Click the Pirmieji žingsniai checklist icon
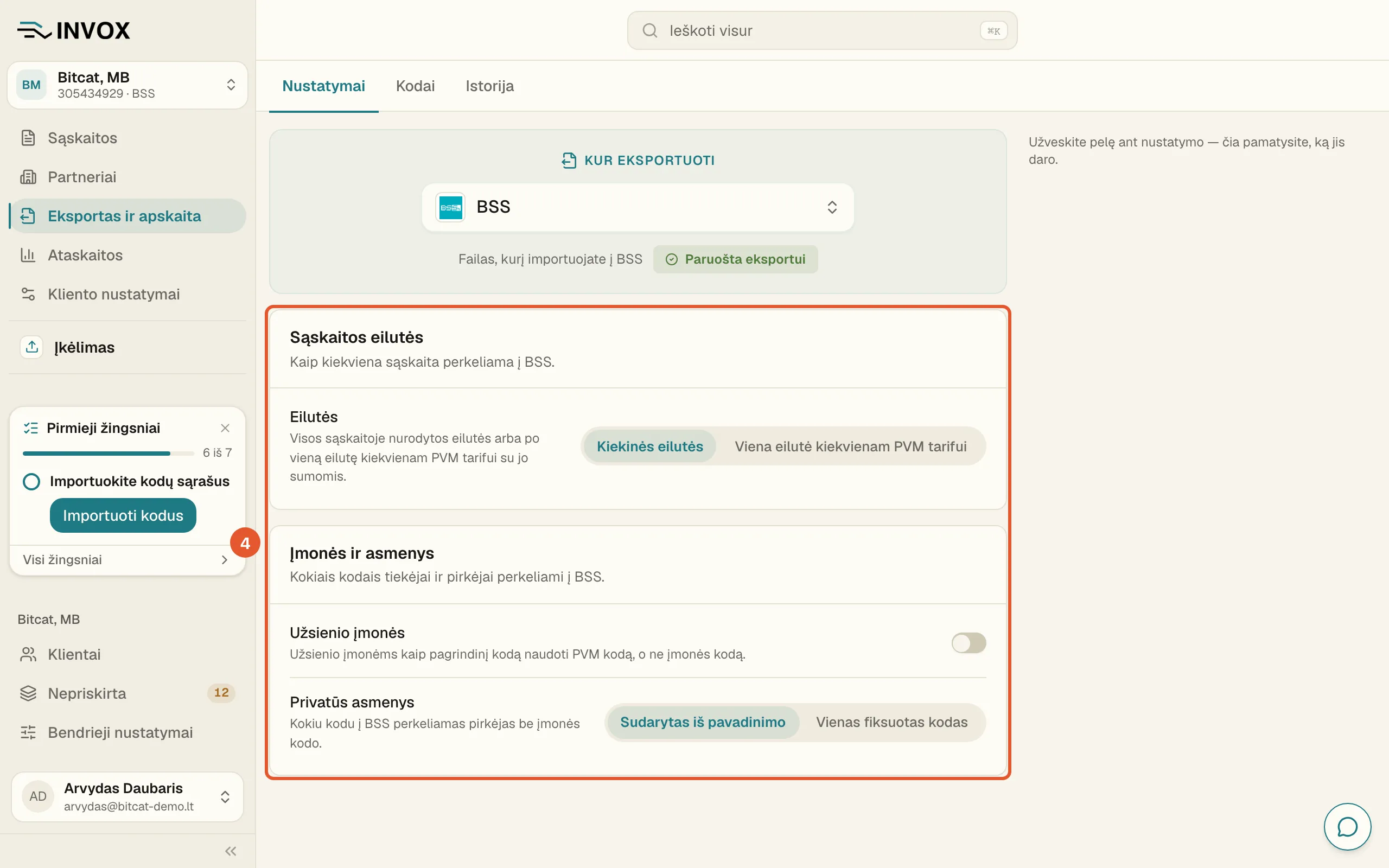 30,428
